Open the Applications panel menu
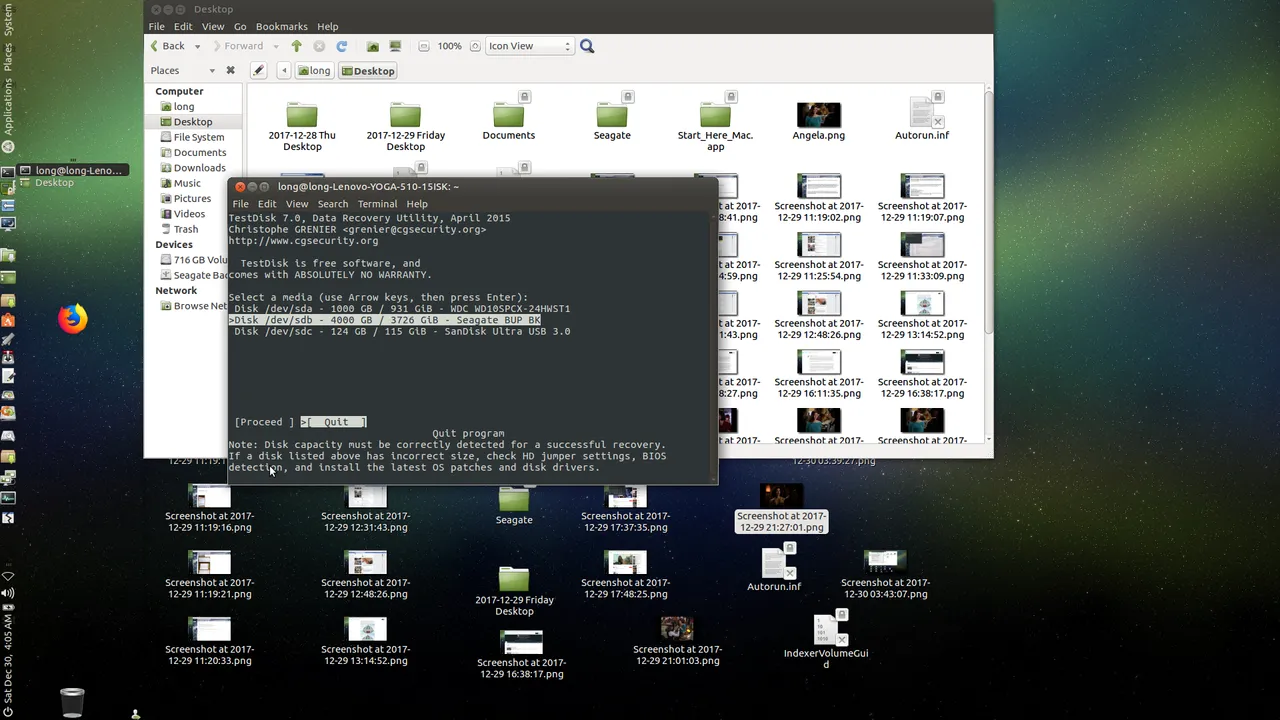This screenshot has height=720, width=1280. point(8,108)
